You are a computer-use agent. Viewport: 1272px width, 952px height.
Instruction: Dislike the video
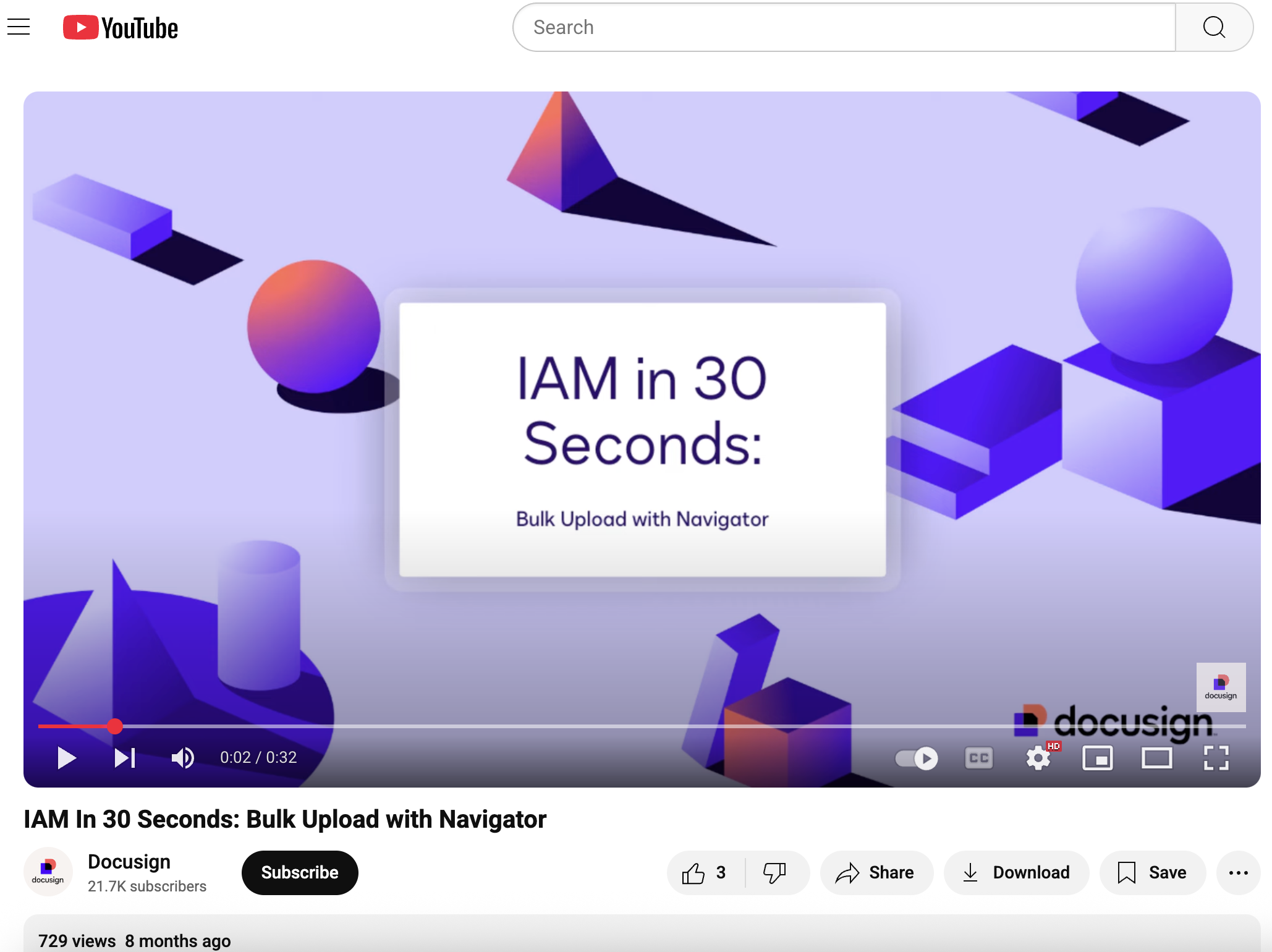click(774, 873)
